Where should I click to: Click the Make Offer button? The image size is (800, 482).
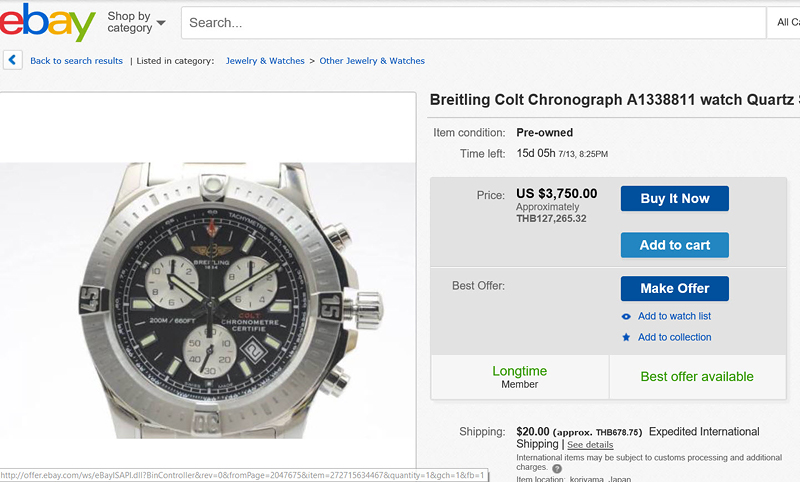674,288
